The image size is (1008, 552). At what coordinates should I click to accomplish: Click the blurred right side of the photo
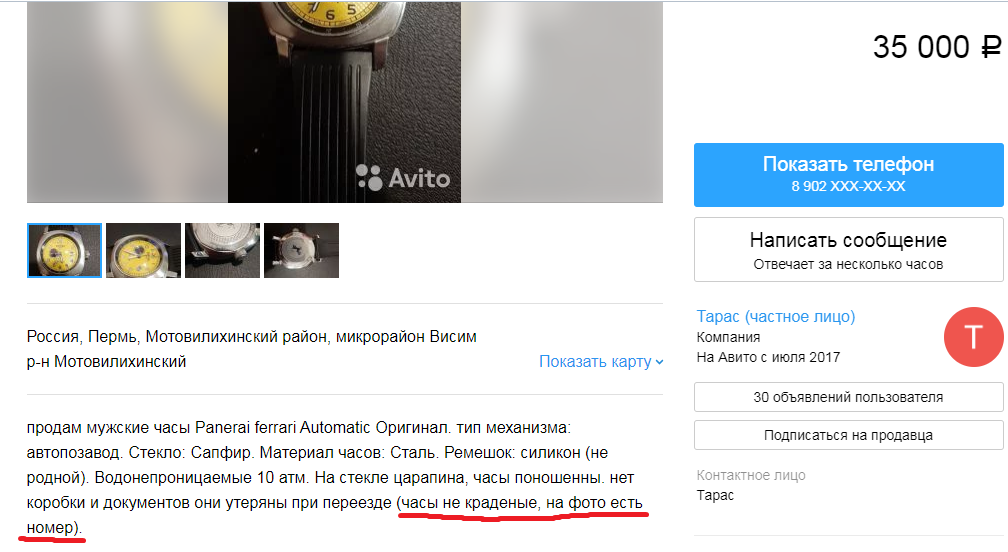562,102
